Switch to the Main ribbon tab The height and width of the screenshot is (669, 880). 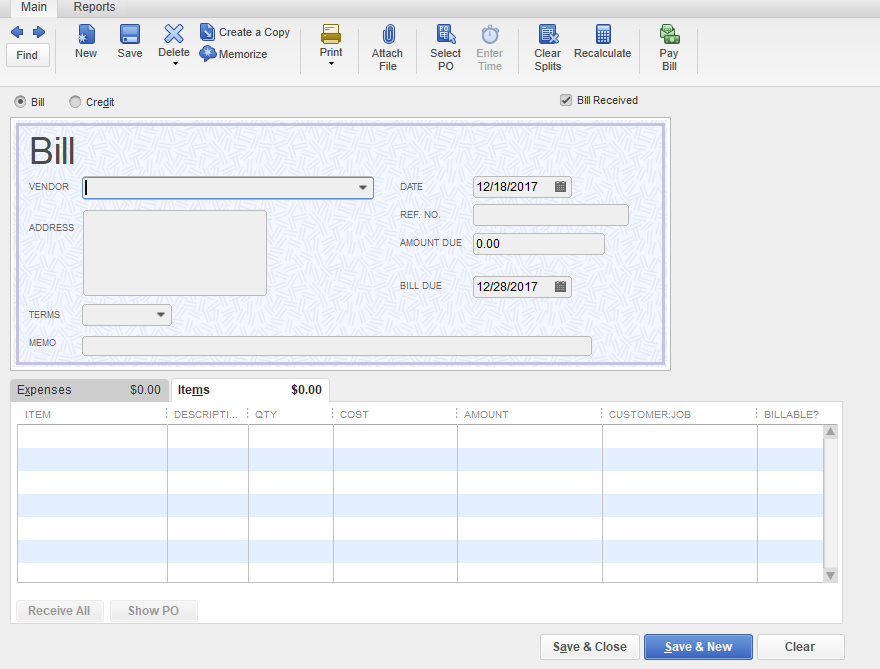coord(34,7)
